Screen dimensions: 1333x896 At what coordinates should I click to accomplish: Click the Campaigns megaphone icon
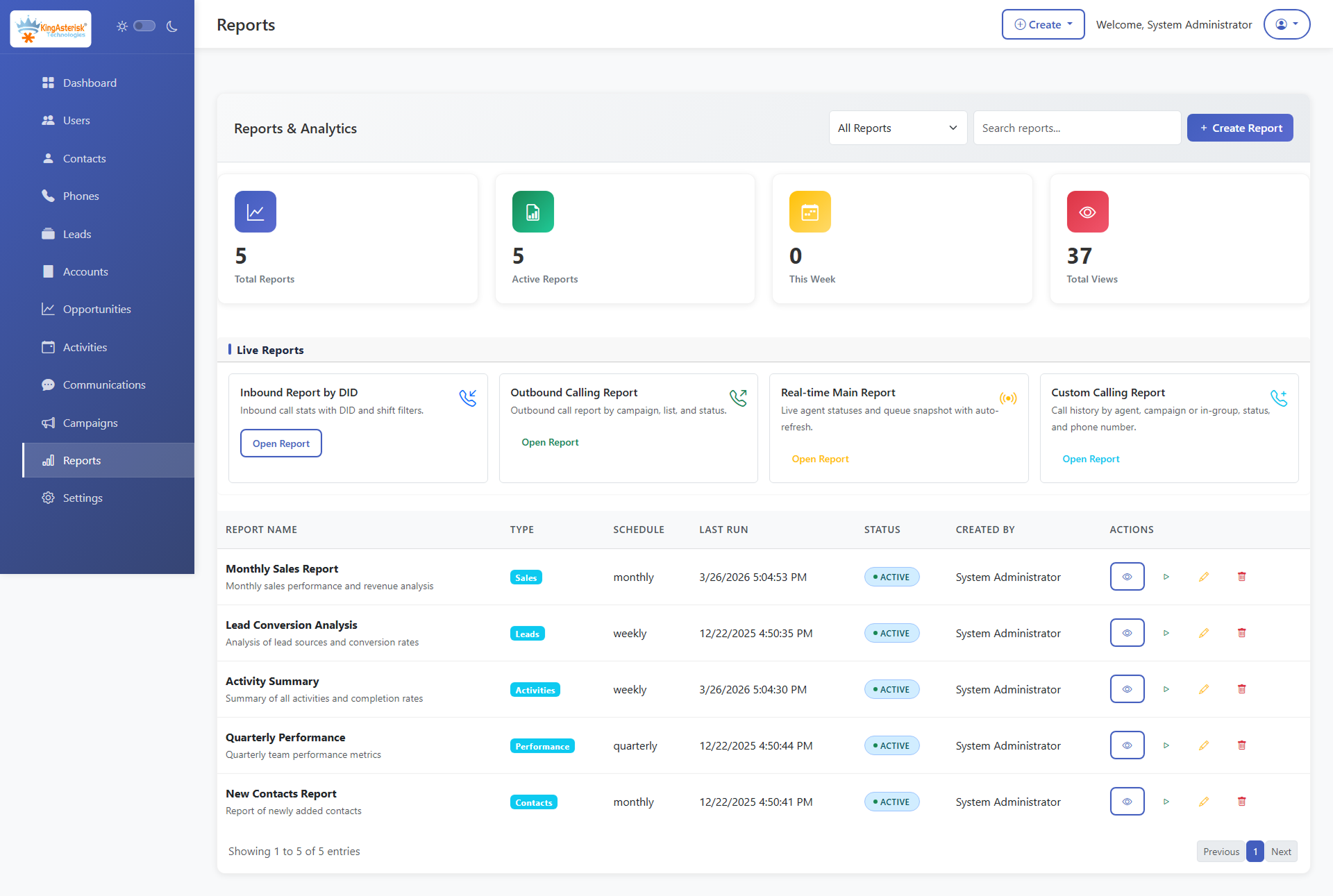(x=49, y=423)
